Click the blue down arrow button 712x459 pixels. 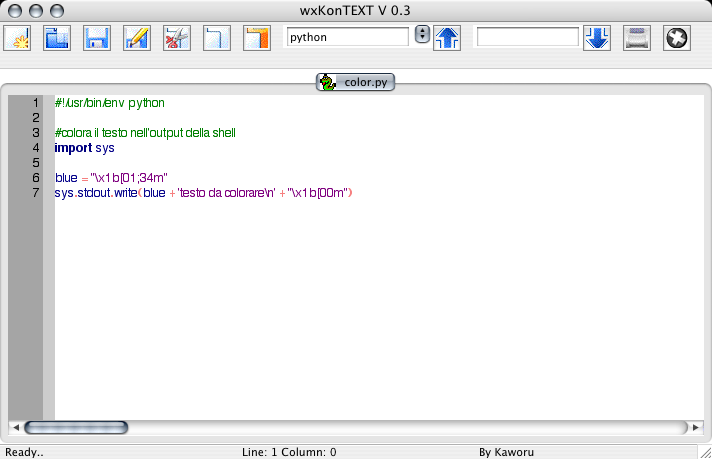coord(597,38)
